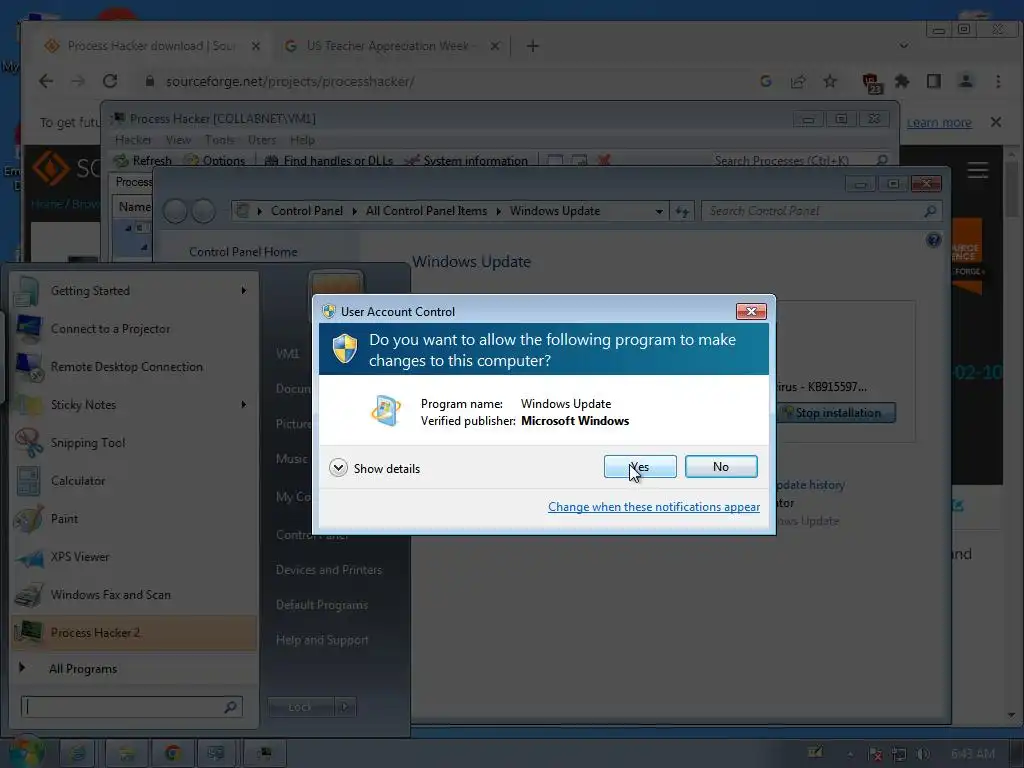Click the Chrome tab search dropdown arrow
This screenshot has height=768, width=1024.
click(x=903, y=46)
